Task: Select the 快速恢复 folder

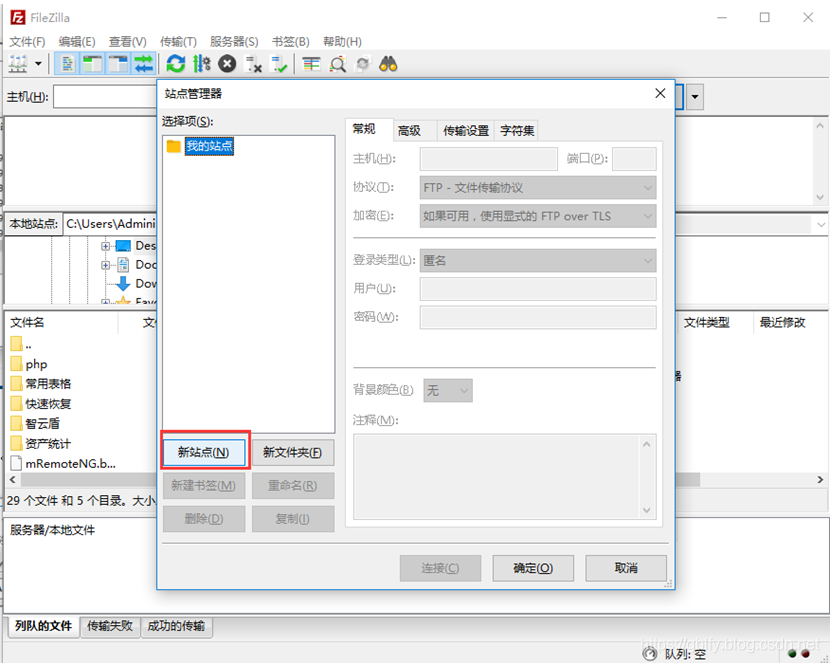Action: pyautogui.click(x=48, y=404)
